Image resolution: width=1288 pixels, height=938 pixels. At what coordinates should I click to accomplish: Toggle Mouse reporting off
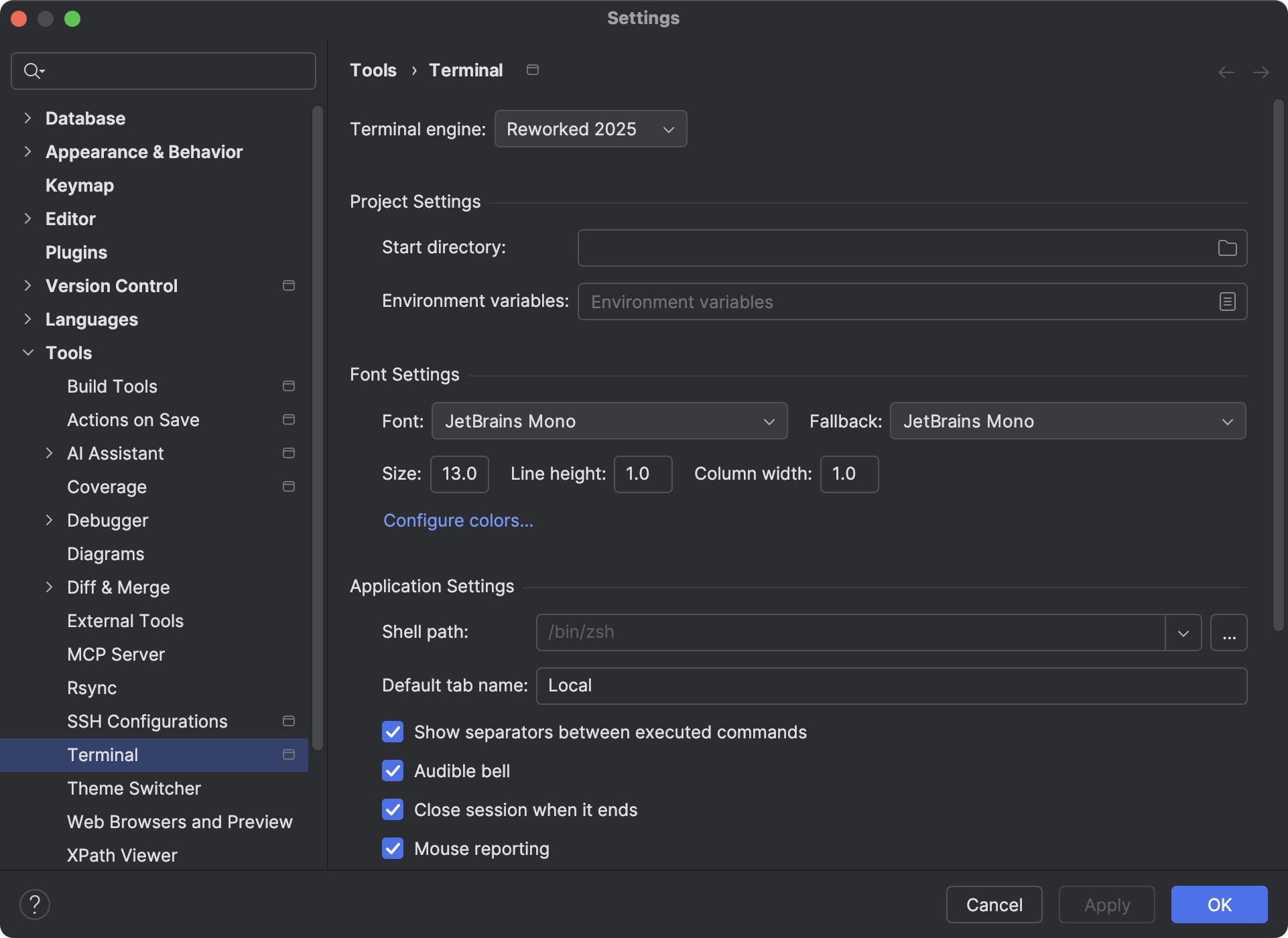tap(393, 848)
